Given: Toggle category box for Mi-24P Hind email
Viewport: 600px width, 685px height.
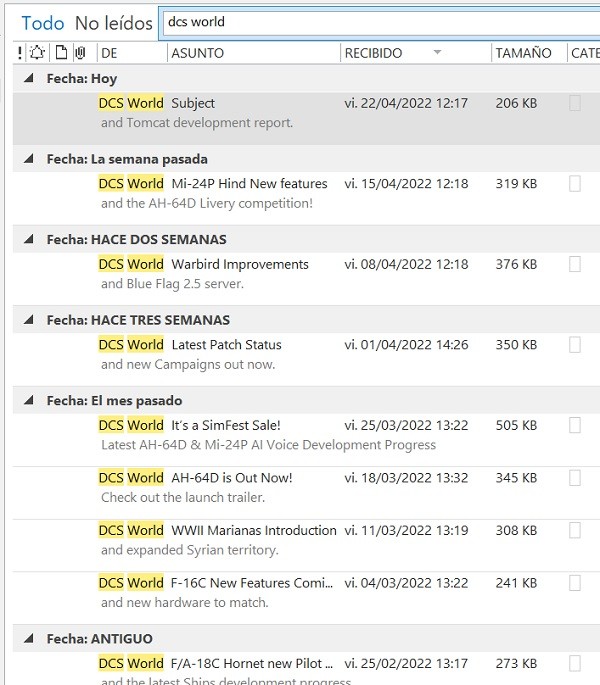Looking at the screenshot, I should (575, 184).
